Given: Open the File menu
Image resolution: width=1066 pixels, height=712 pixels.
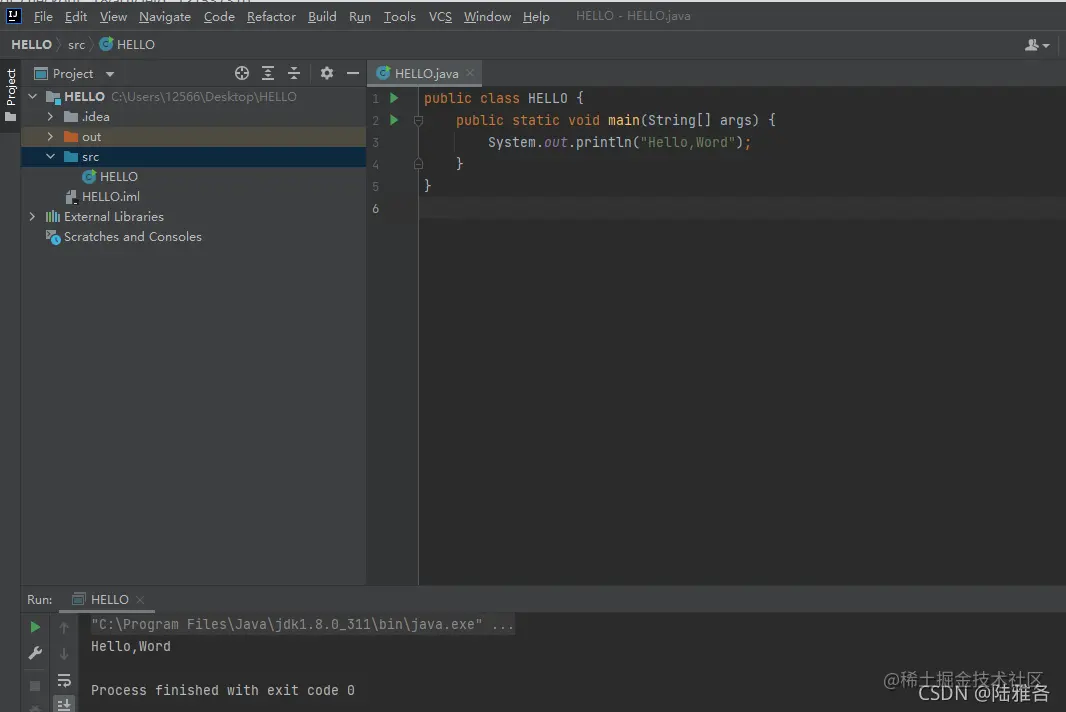Looking at the screenshot, I should pos(43,16).
